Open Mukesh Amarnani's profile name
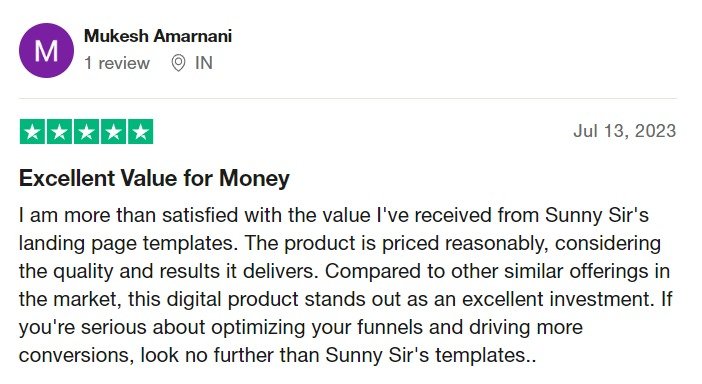The height and width of the screenshot is (384, 702). coord(158,36)
